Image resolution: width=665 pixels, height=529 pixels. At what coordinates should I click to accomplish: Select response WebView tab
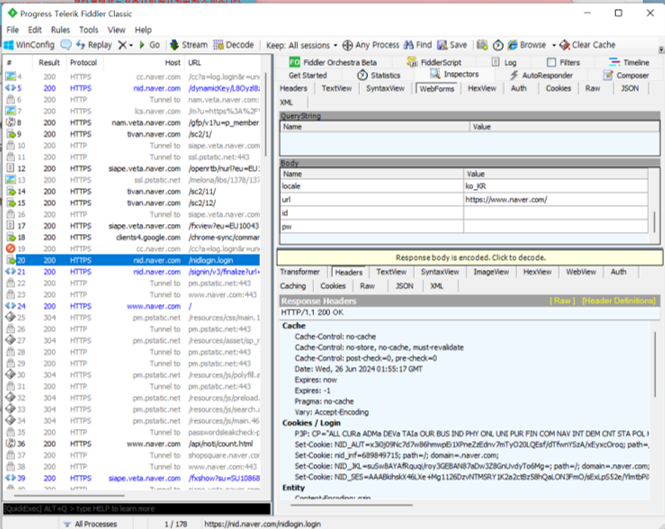[x=581, y=272]
